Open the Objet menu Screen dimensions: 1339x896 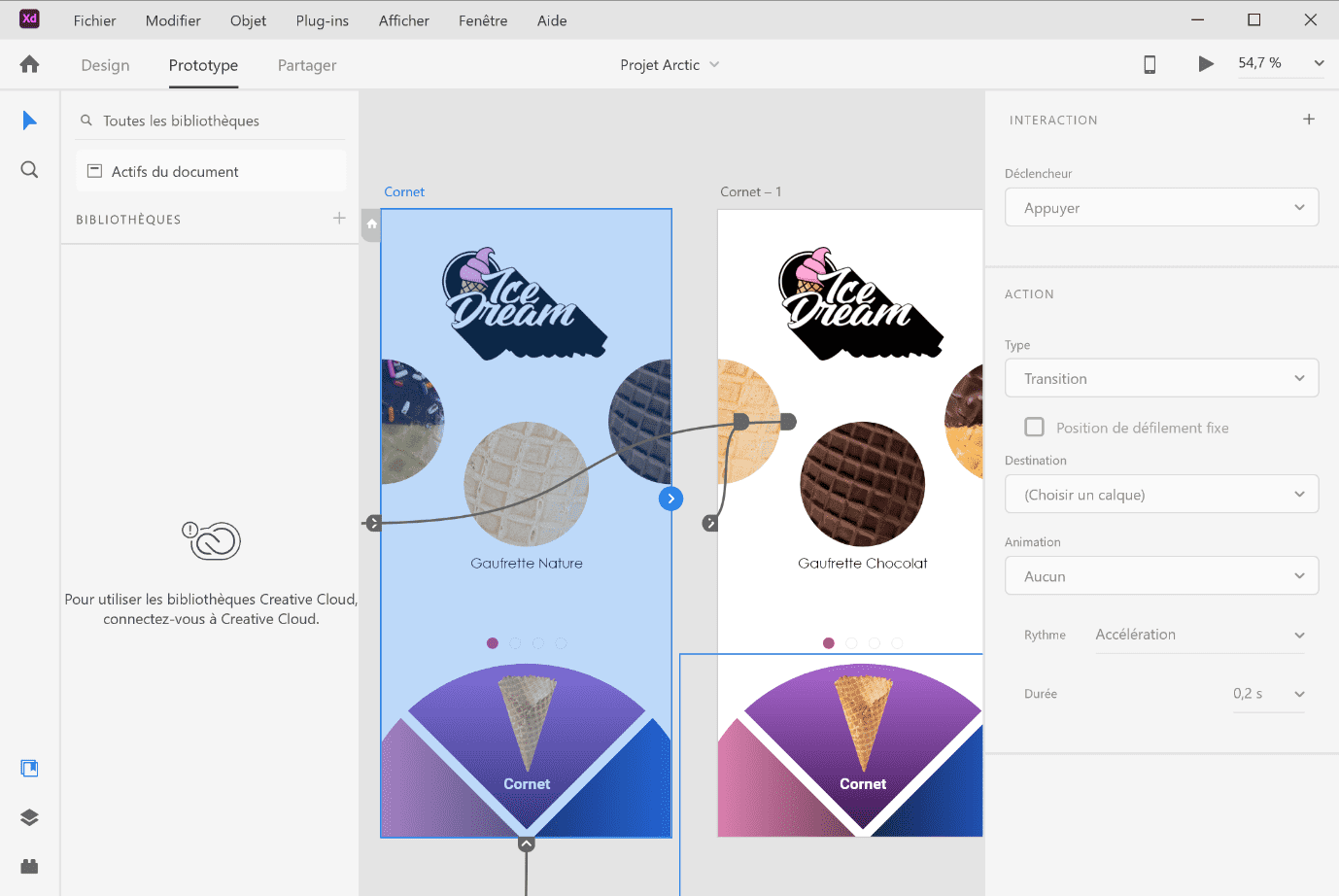click(x=248, y=20)
